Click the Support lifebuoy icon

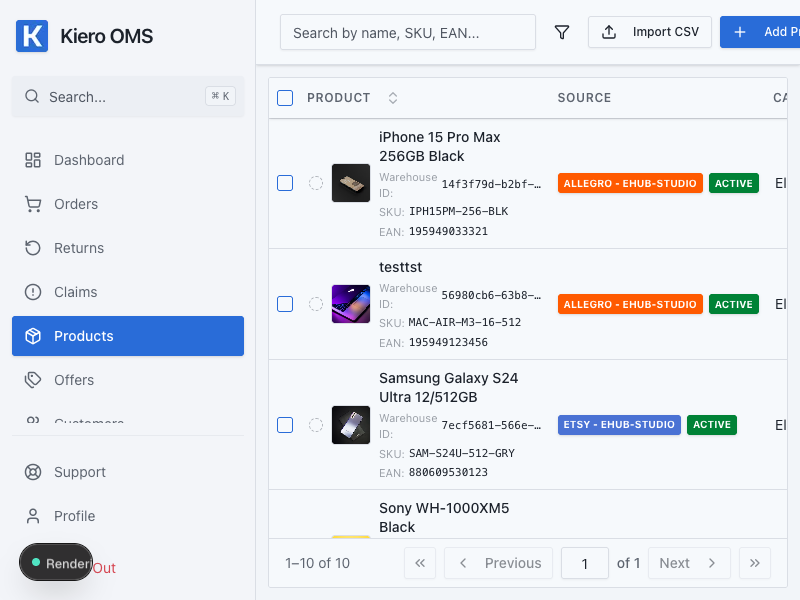(x=33, y=472)
